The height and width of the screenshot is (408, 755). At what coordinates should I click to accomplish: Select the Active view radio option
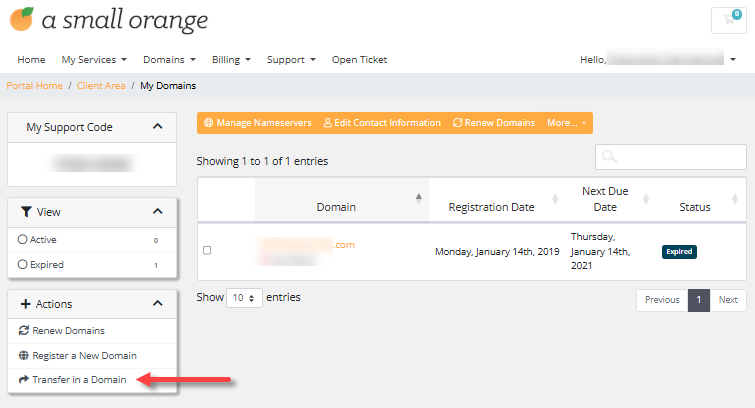(x=23, y=240)
